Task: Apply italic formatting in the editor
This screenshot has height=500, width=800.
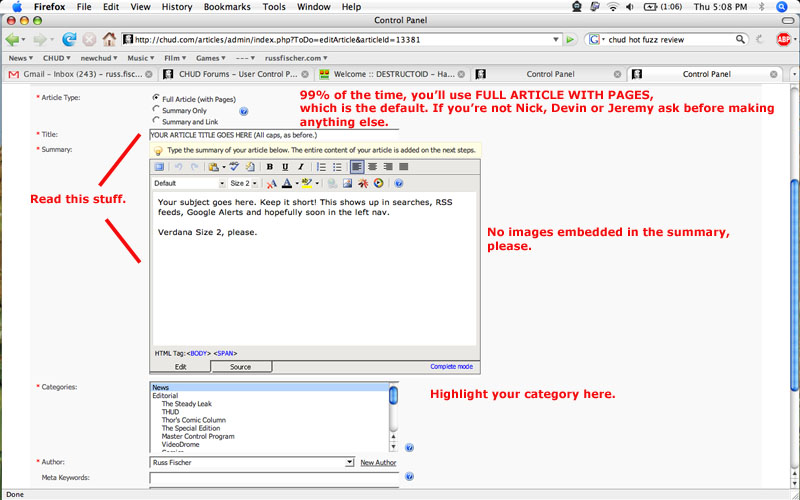Action: point(300,167)
